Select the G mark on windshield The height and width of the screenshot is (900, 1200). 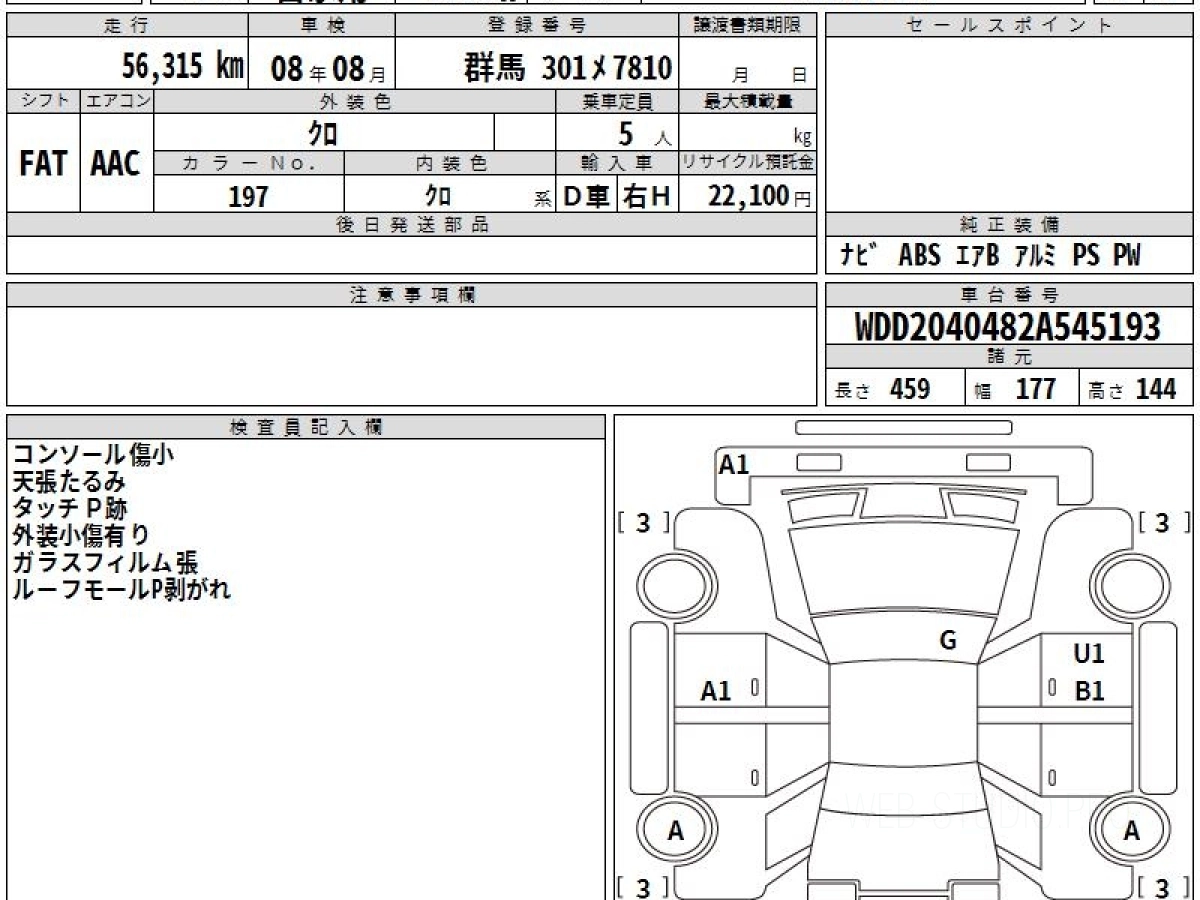(948, 641)
